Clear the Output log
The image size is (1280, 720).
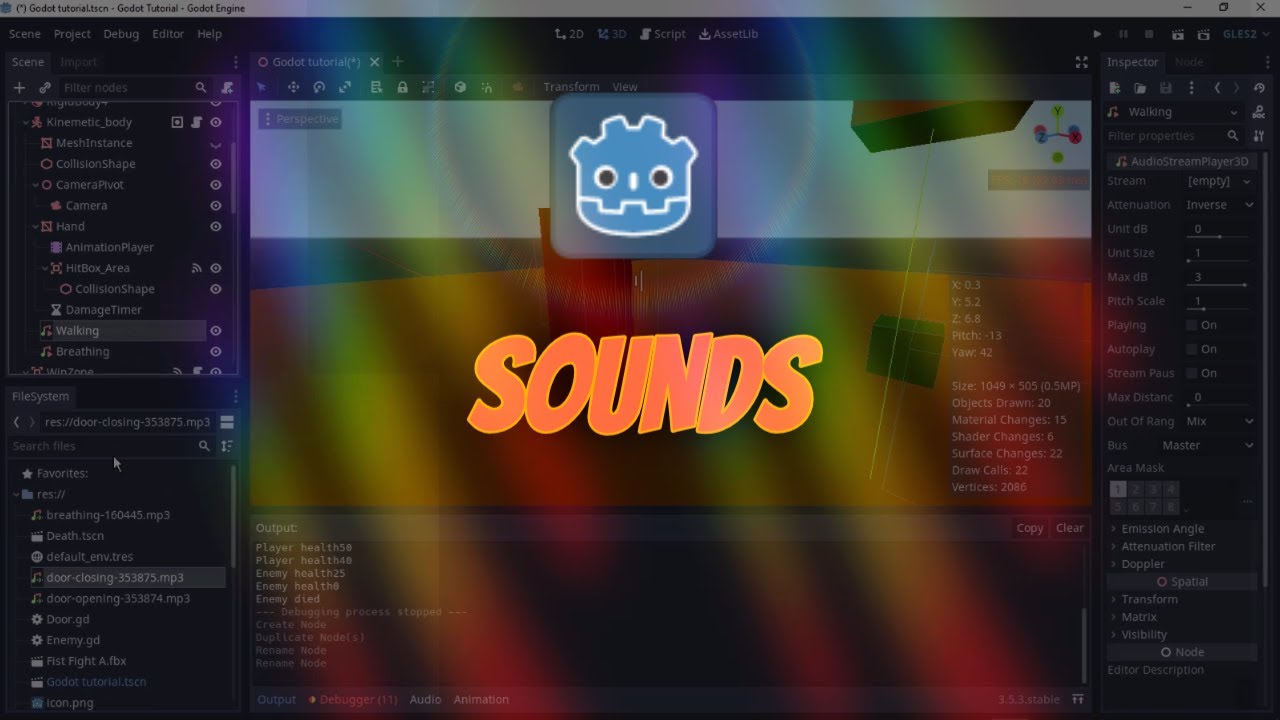[x=1070, y=528]
